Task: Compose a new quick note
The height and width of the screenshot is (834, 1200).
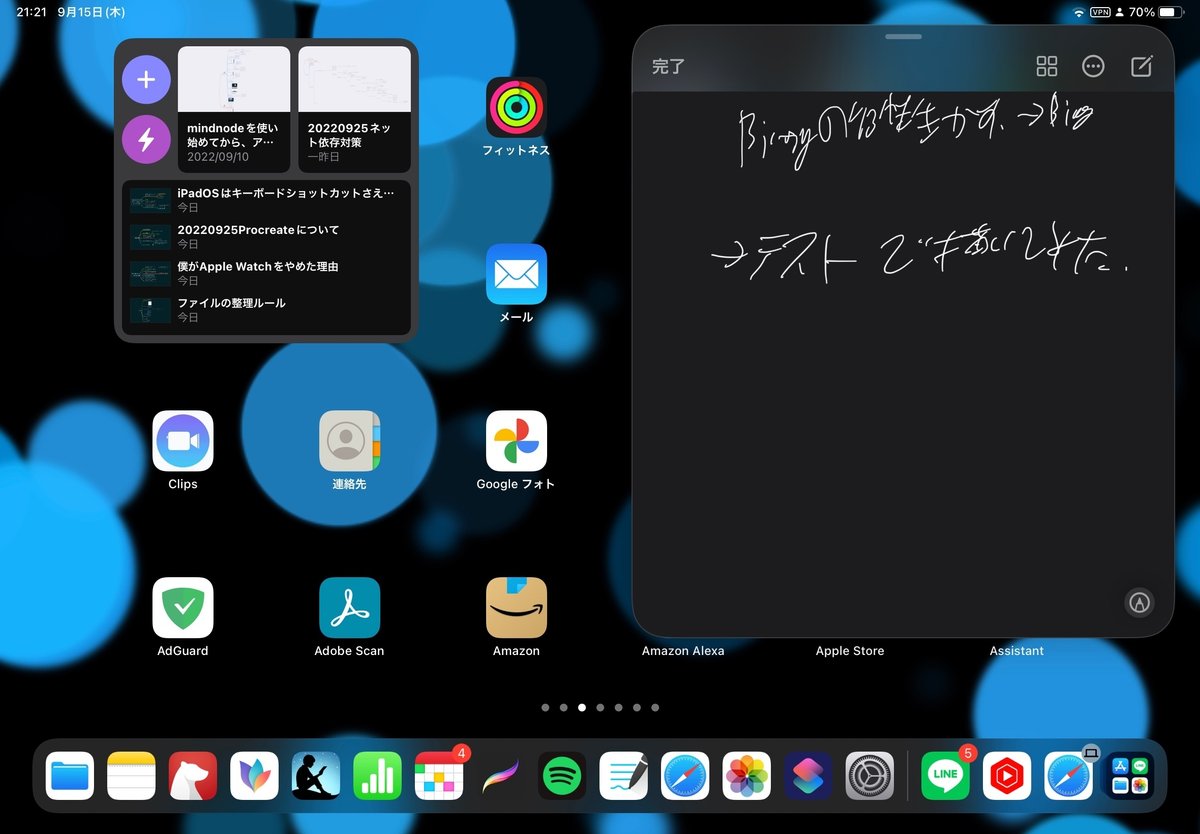Action: tap(1141, 67)
